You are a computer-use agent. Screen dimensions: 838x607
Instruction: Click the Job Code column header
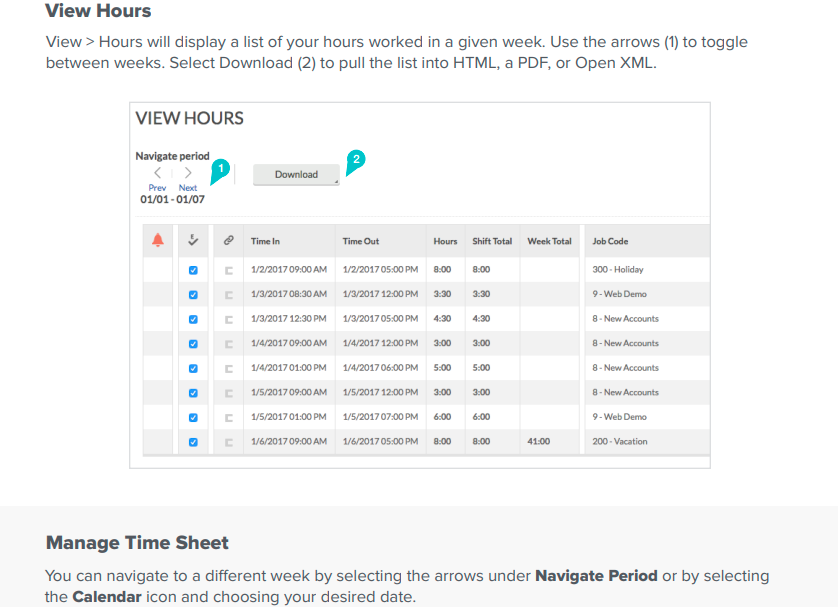(x=610, y=241)
